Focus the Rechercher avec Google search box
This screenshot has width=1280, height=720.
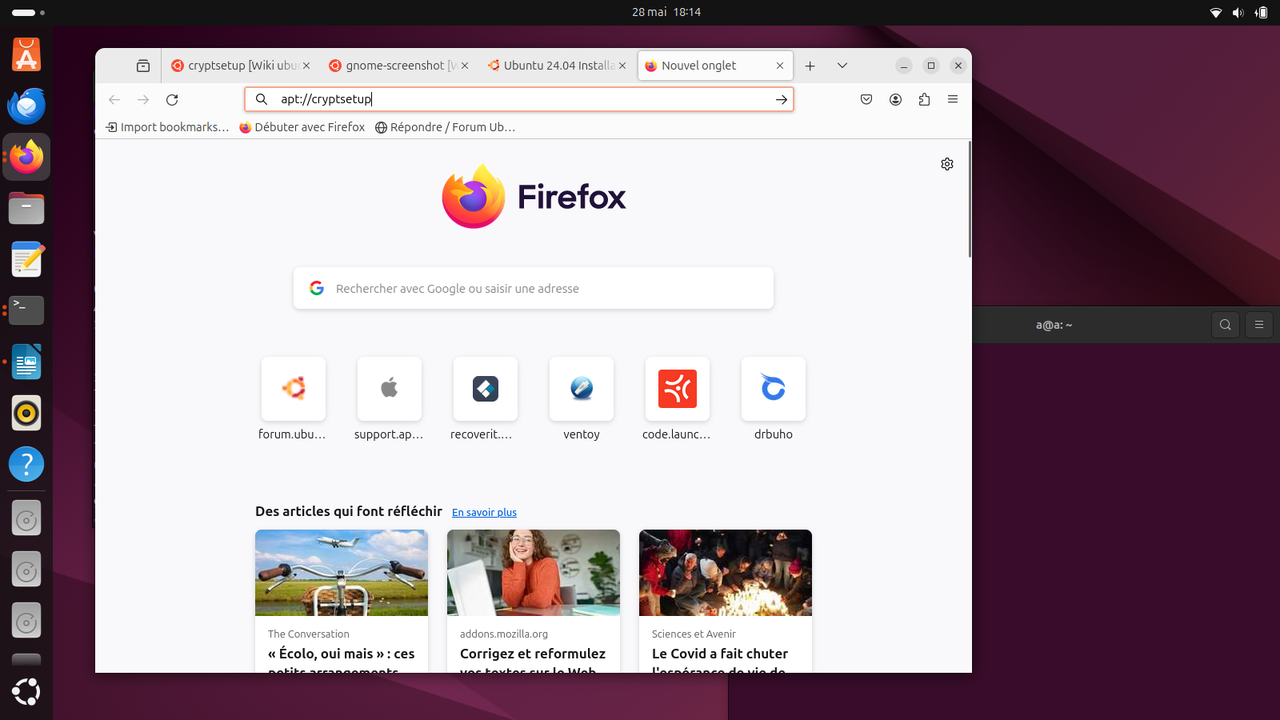point(533,288)
